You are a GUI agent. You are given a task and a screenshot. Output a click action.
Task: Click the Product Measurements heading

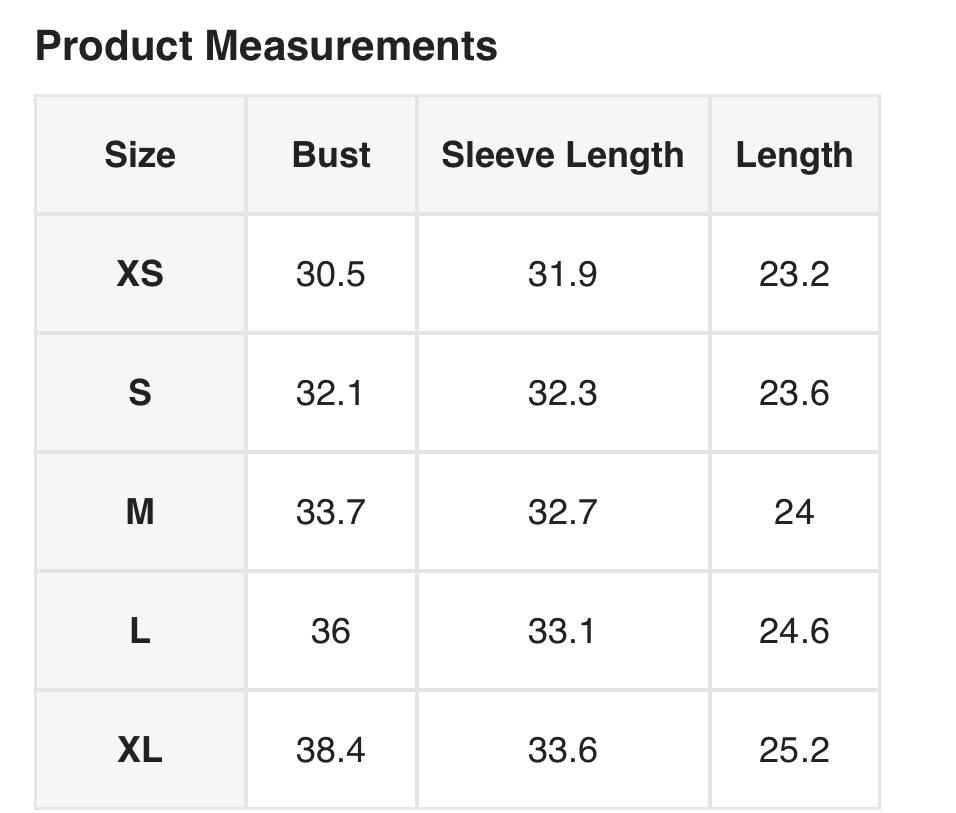266,46
